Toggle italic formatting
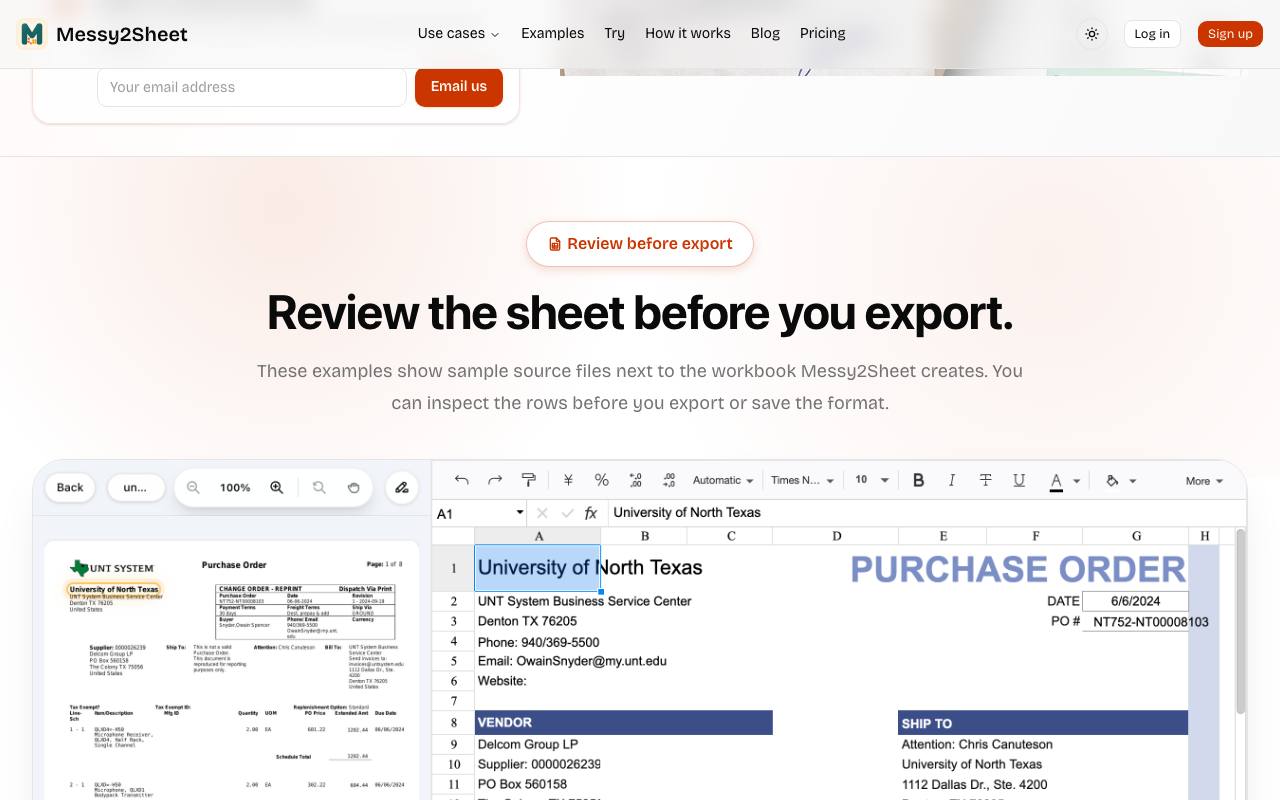1280x800 pixels. 952,481
